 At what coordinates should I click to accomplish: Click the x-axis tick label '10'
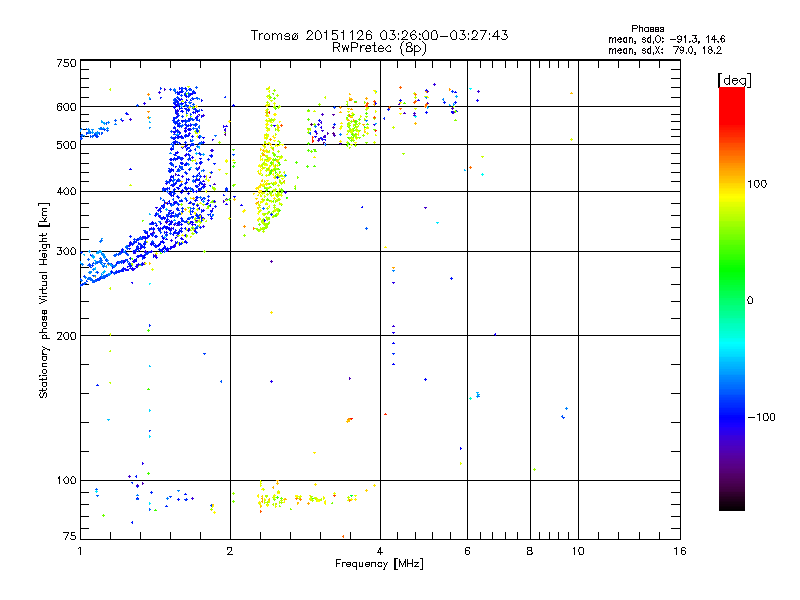[578, 551]
